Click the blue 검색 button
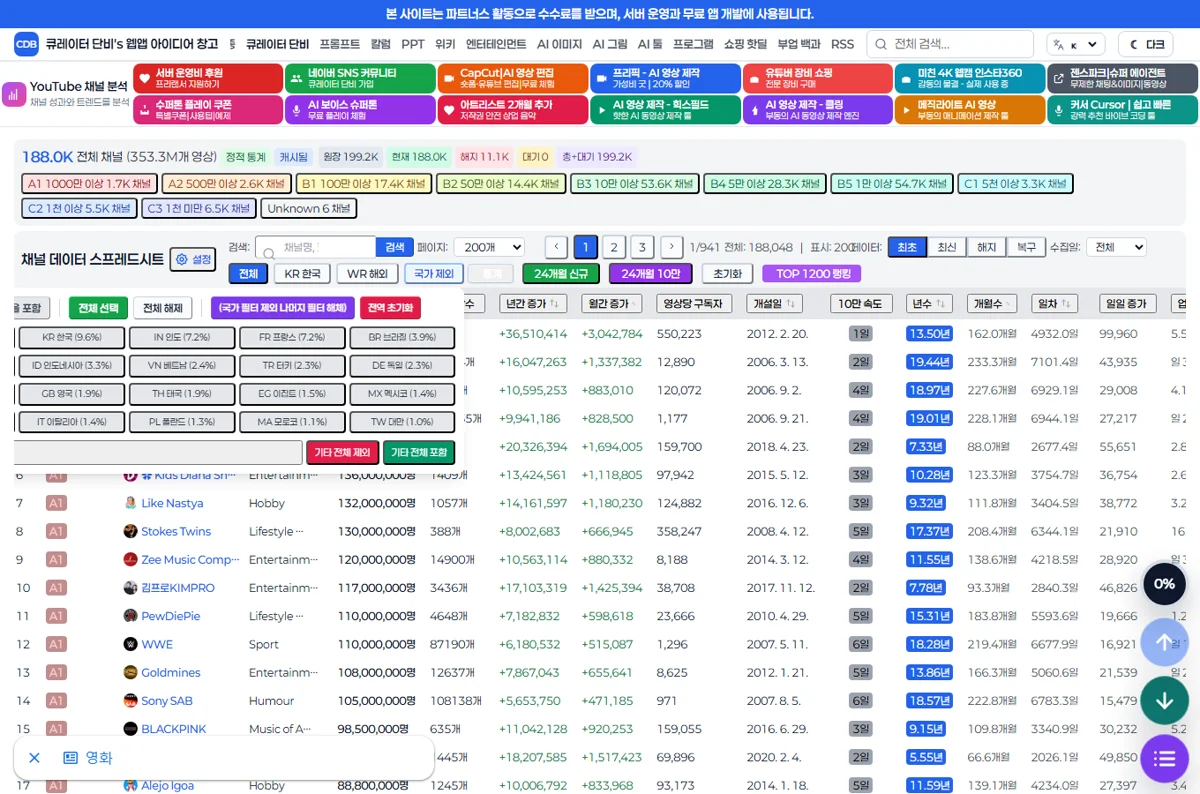 pyautogui.click(x=395, y=247)
